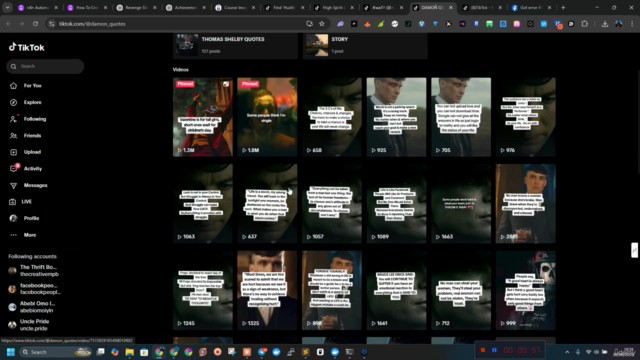
Task: Open the Windows Start menu
Action: point(11,352)
